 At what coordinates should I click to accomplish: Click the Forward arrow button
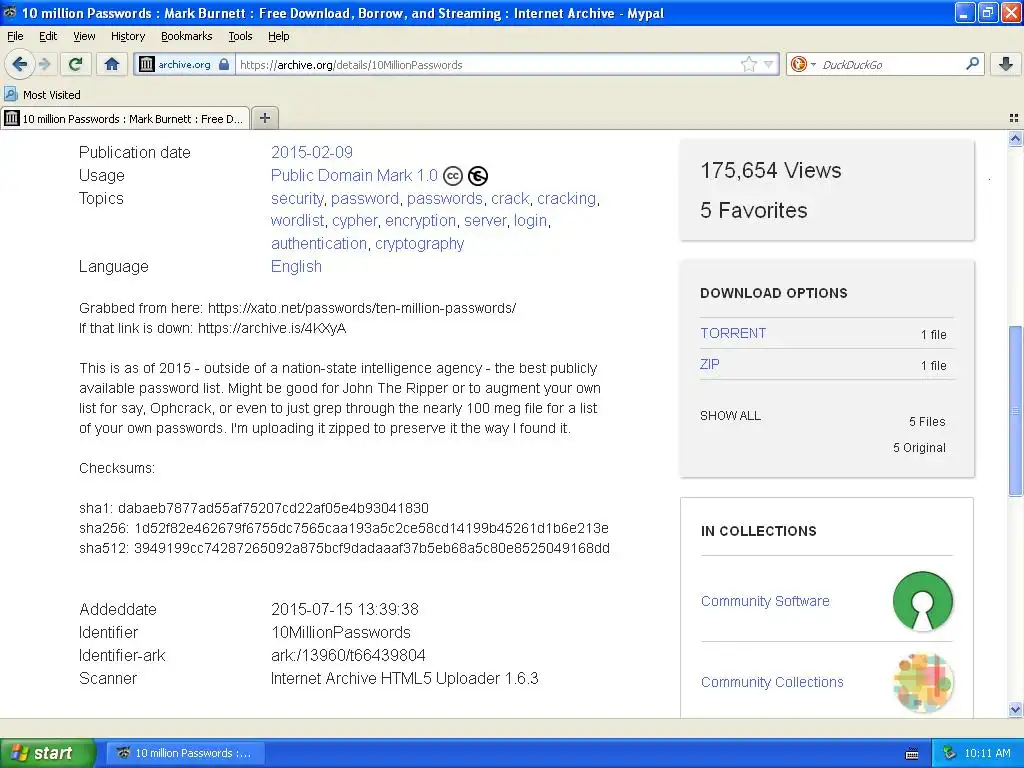[x=44, y=64]
